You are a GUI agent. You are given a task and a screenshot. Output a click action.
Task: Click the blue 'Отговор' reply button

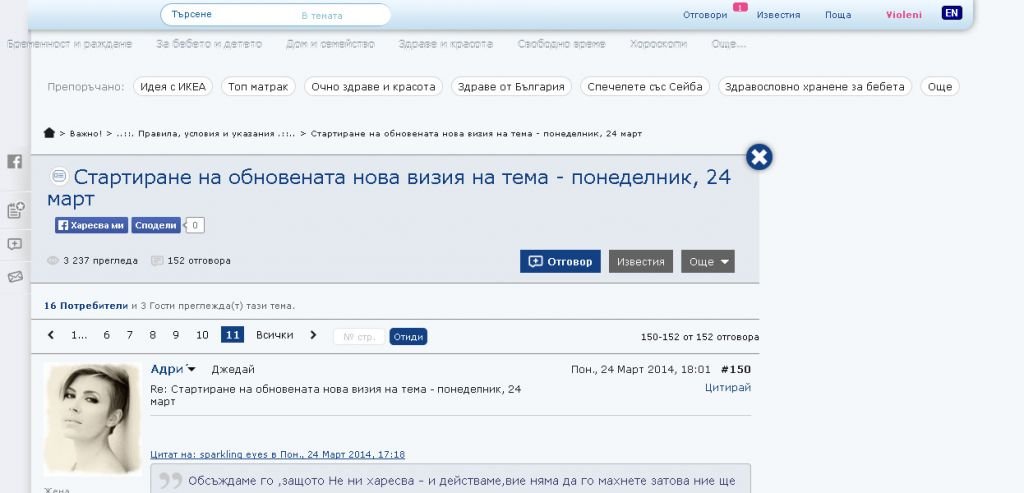(x=560, y=262)
